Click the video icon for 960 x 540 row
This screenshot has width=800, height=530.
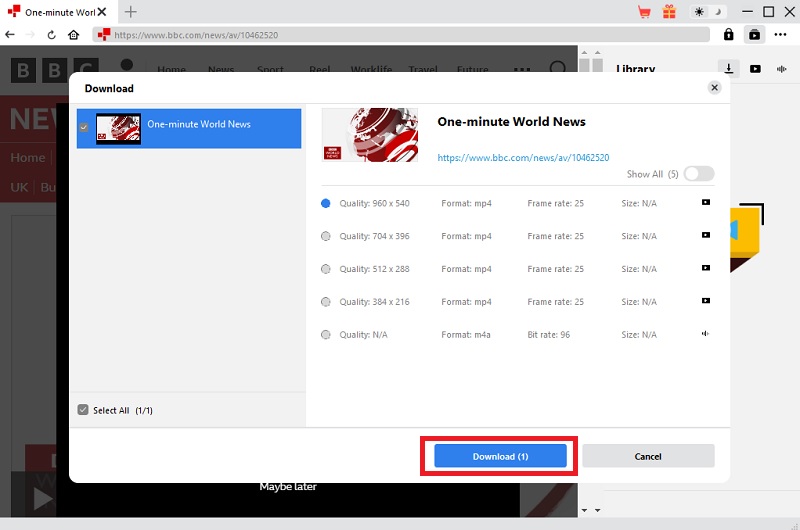[706, 203]
